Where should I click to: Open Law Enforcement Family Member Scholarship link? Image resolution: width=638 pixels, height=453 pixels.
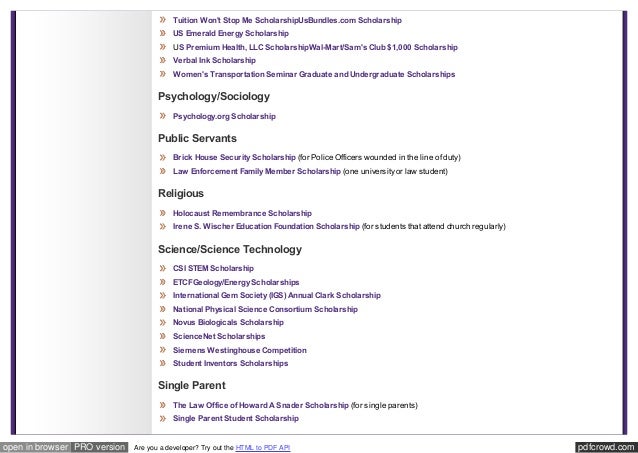coord(256,171)
